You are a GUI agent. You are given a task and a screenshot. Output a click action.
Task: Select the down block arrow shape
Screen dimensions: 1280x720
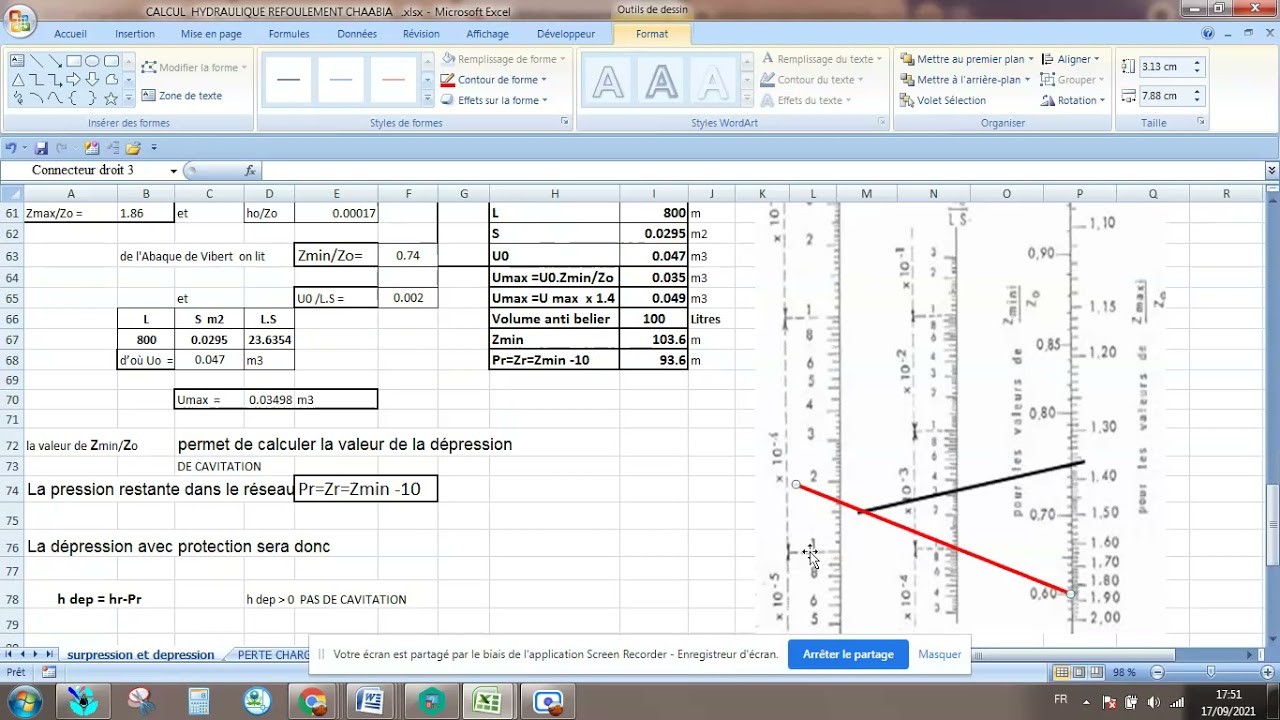tap(92, 79)
